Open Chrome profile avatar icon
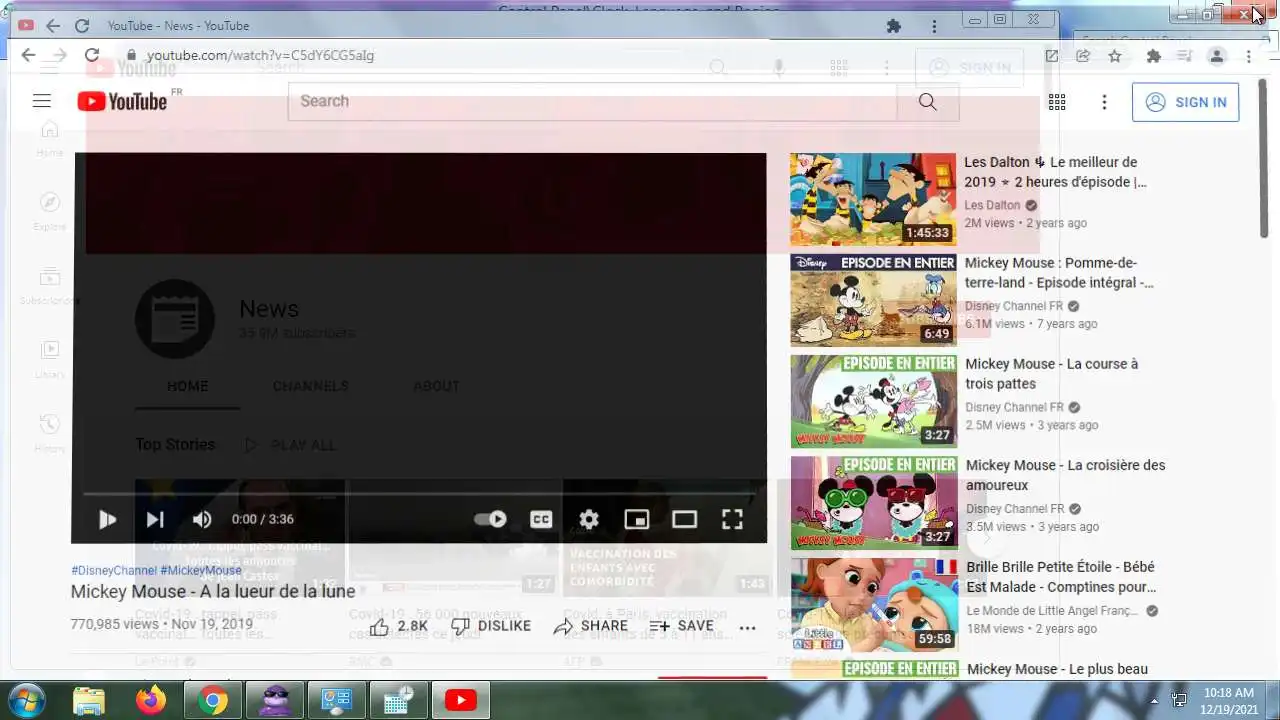 (x=1216, y=56)
